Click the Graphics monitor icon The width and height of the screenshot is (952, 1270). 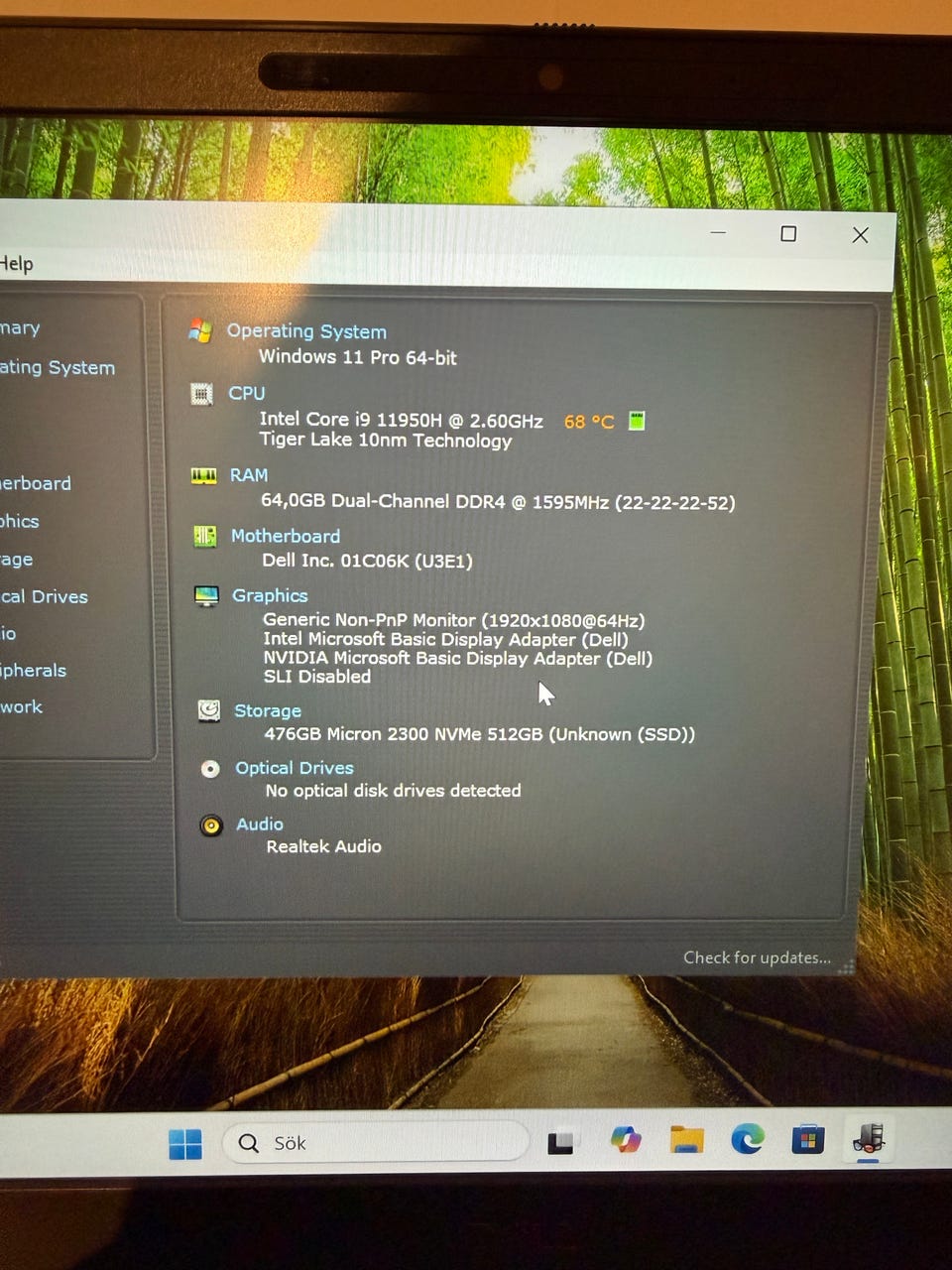coord(206,596)
